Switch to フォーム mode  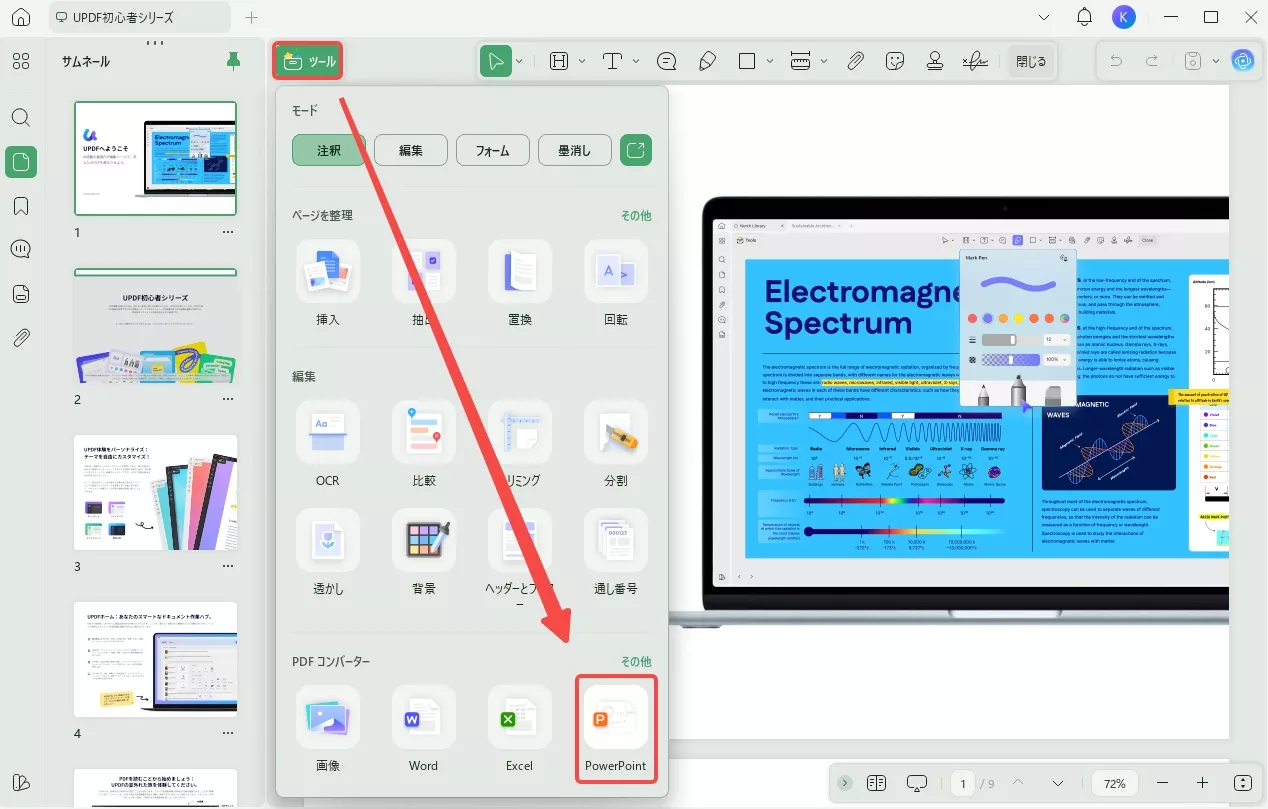(x=493, y=150)
